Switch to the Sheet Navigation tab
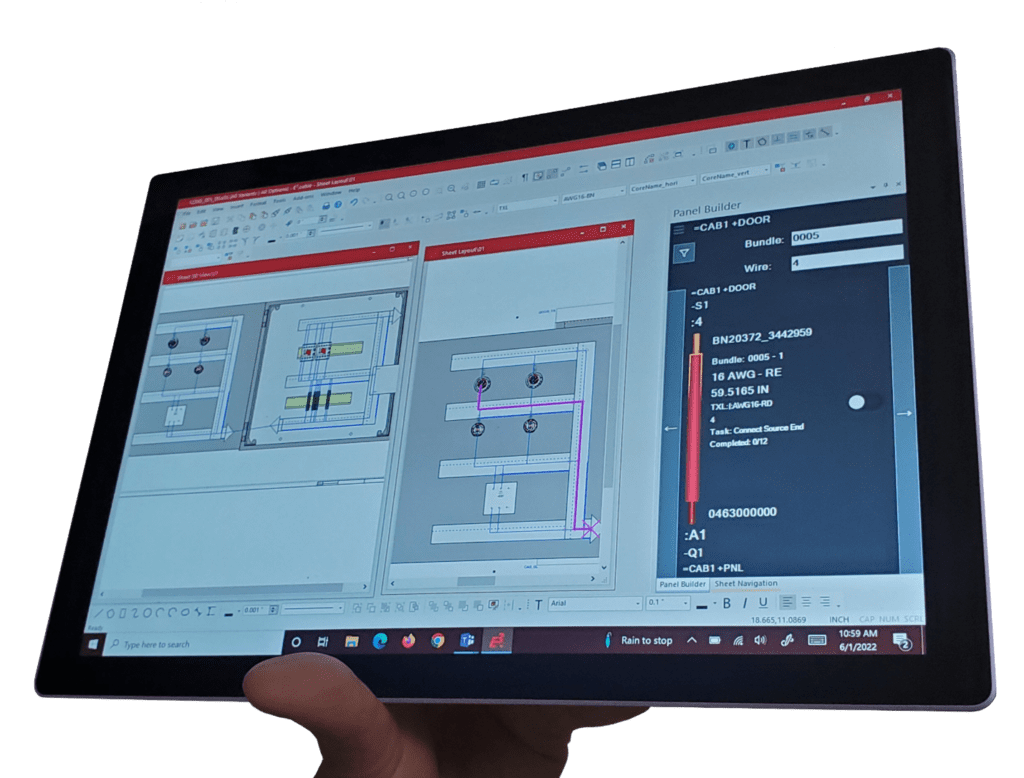The height and width of the screenshot is (778, 1024). (746, 583)
